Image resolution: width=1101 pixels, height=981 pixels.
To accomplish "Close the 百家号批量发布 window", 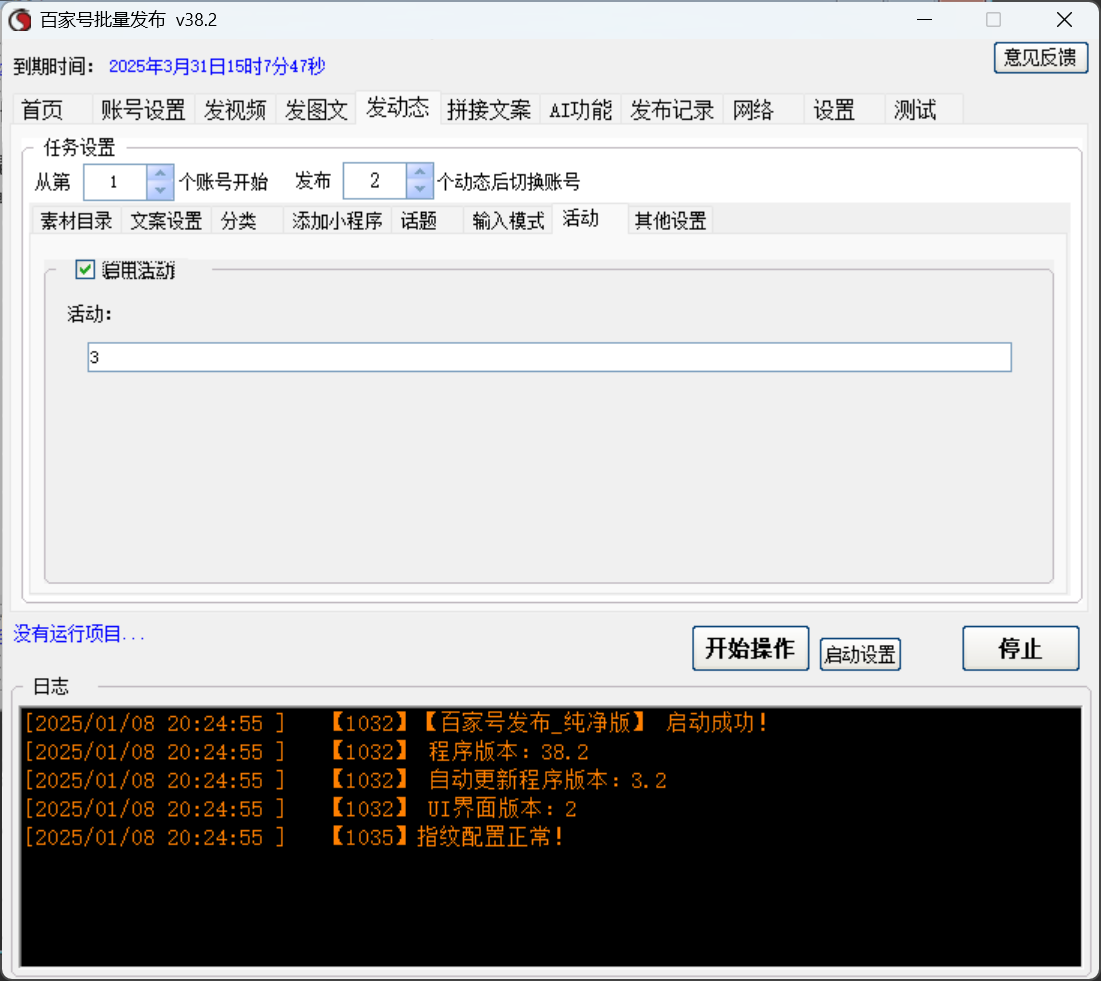I will (1064, 20).
